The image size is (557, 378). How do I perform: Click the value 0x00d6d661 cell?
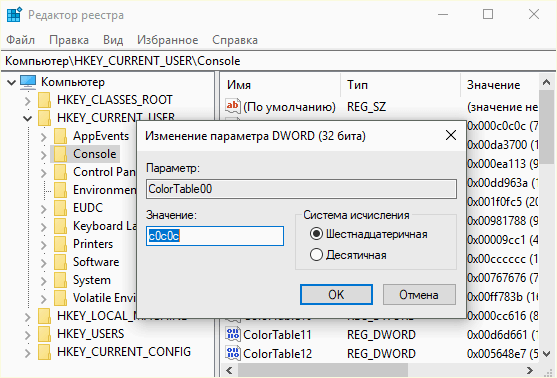[502, 334]
